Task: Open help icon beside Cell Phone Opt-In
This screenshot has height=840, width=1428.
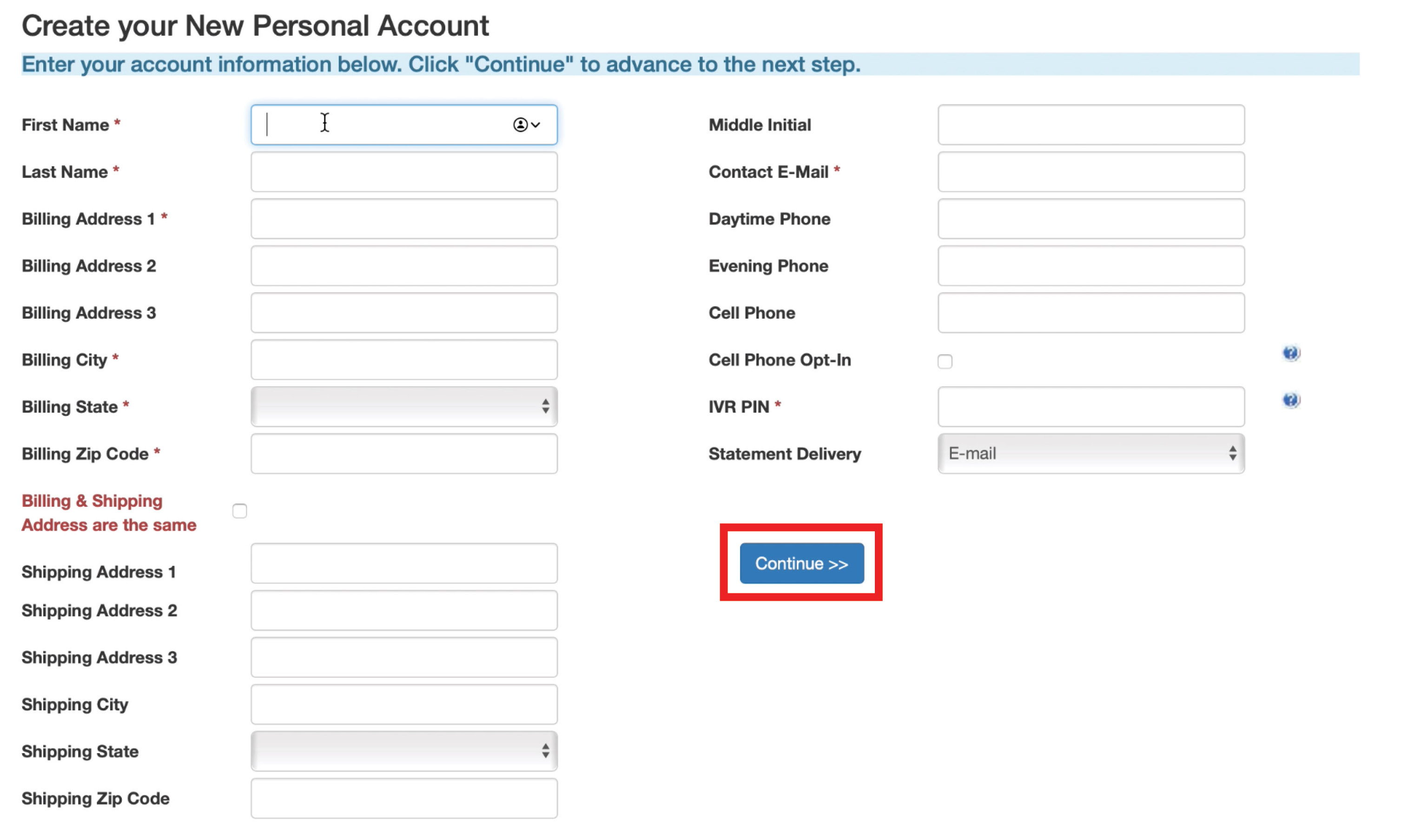Action: point(1291,354)
